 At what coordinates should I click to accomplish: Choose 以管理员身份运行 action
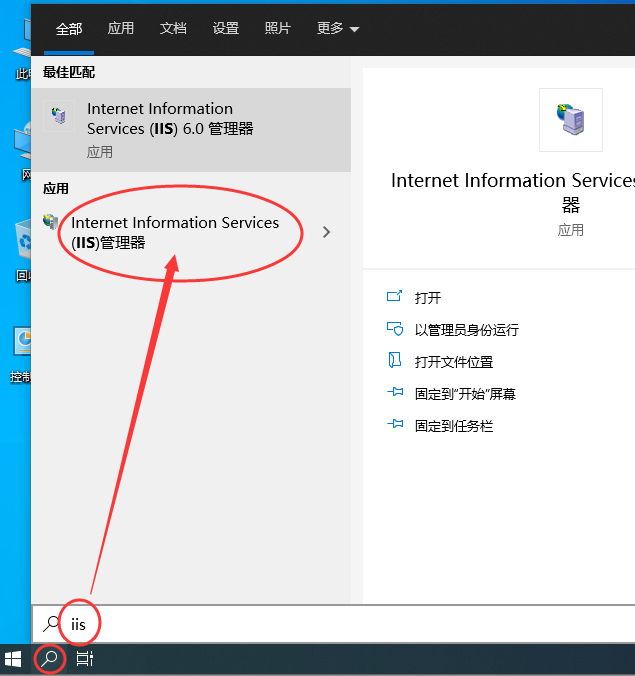(x=466, y=330)
